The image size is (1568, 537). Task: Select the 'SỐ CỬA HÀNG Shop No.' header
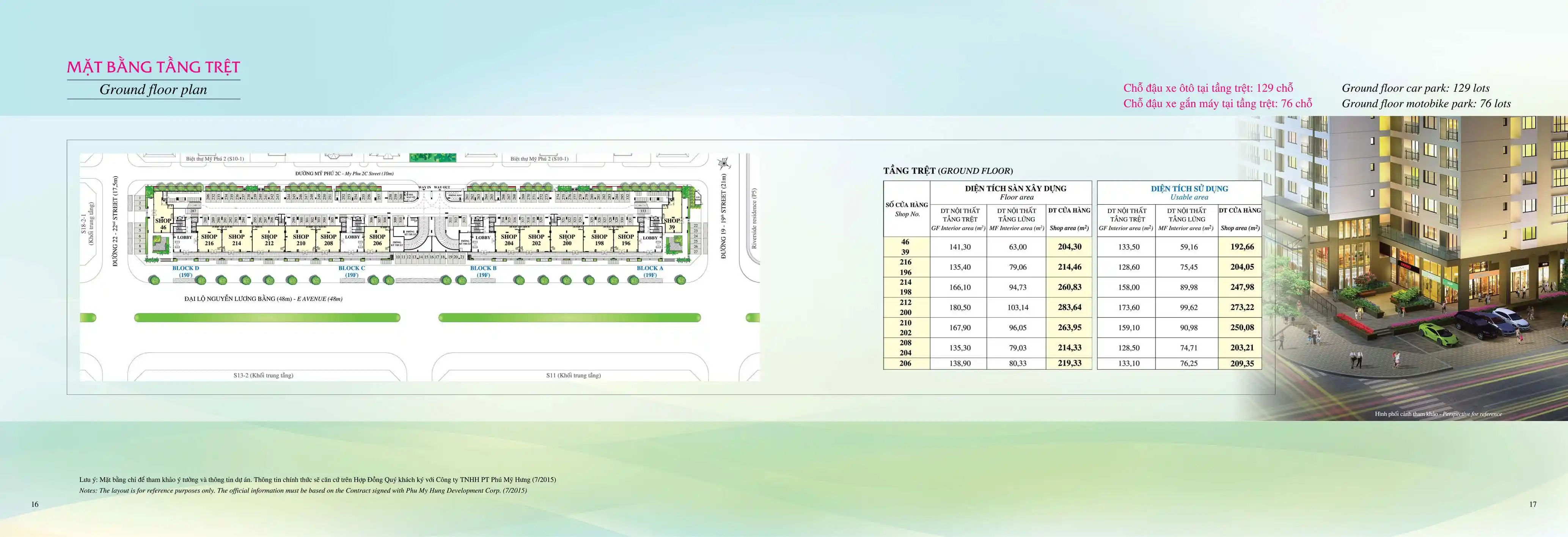click(907, 209)
